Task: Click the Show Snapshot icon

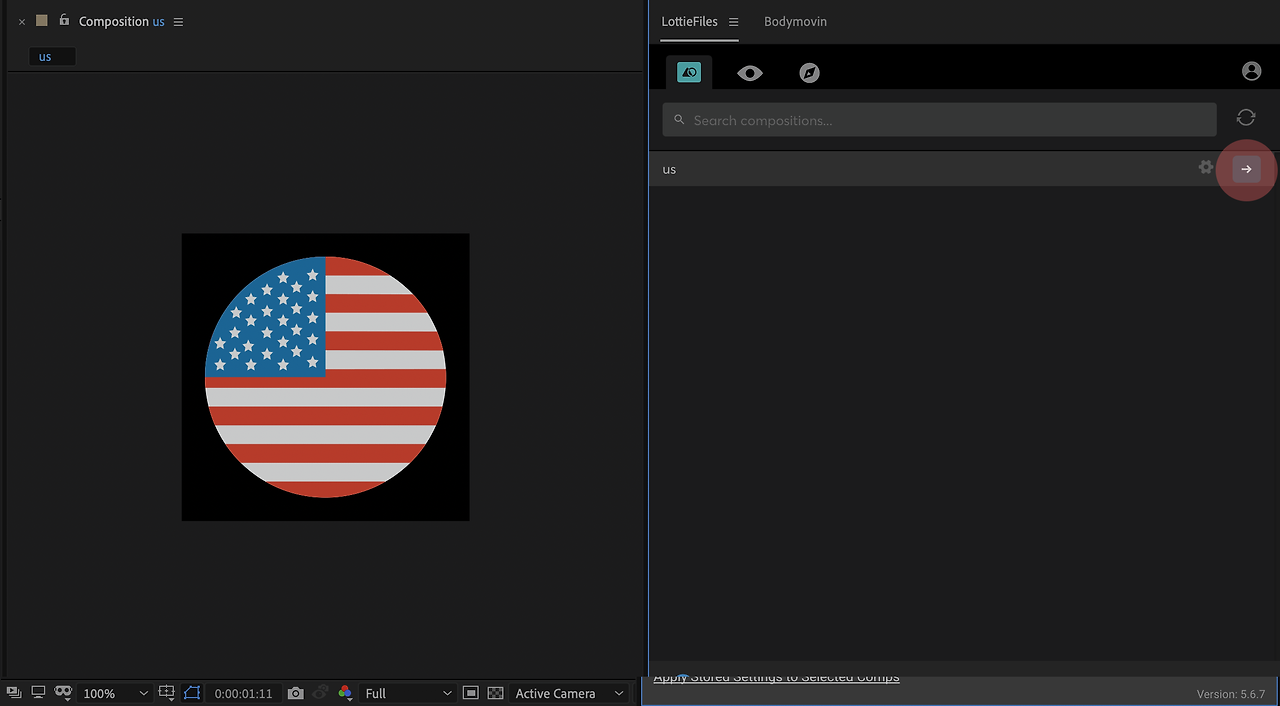Action: [320, 693]
